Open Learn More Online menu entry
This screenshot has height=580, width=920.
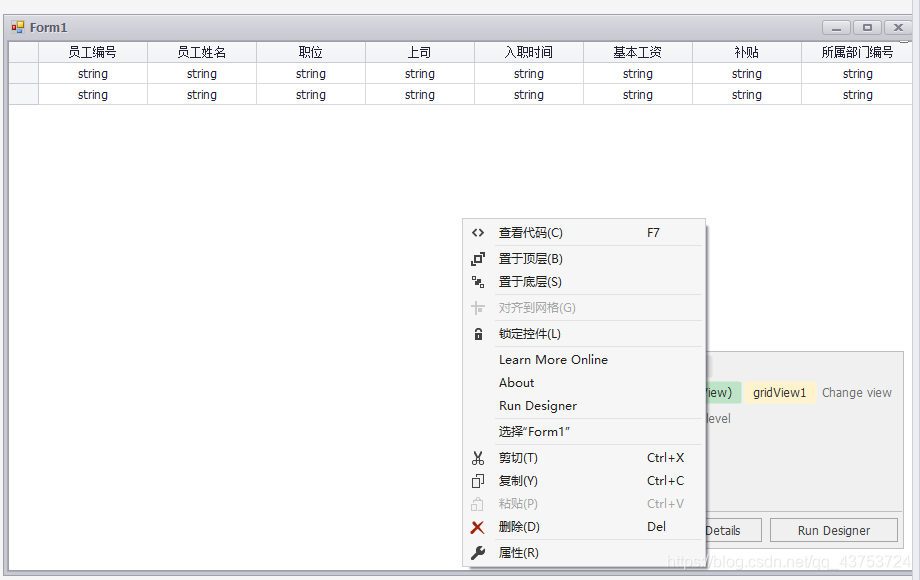[584, 359]
